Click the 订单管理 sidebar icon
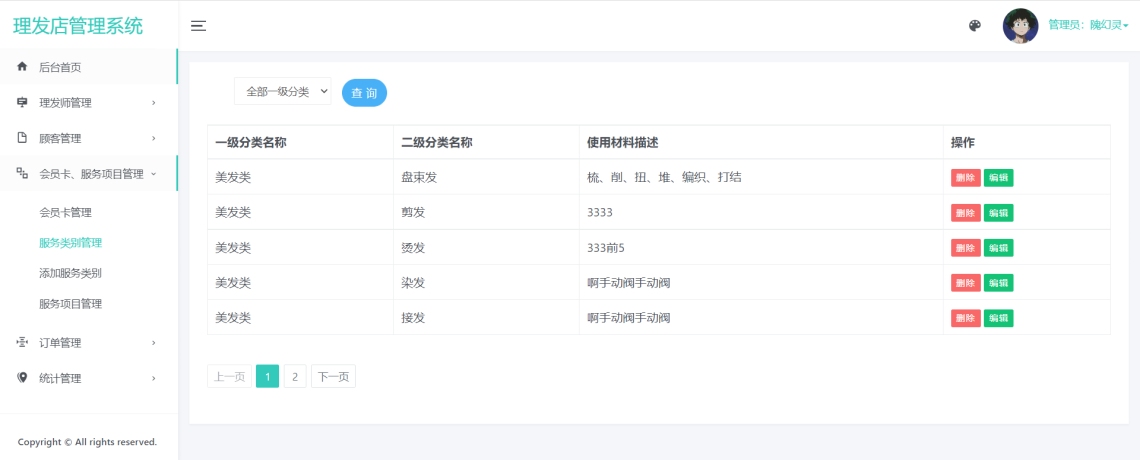This screenshot has width=1140, height=460. coord(22,342)
